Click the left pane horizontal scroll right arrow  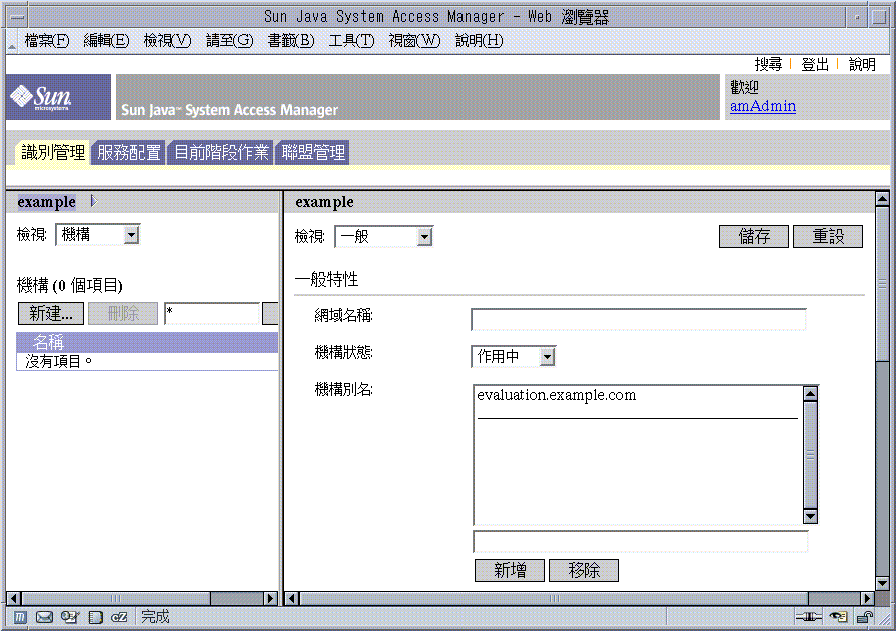point(271,598)
